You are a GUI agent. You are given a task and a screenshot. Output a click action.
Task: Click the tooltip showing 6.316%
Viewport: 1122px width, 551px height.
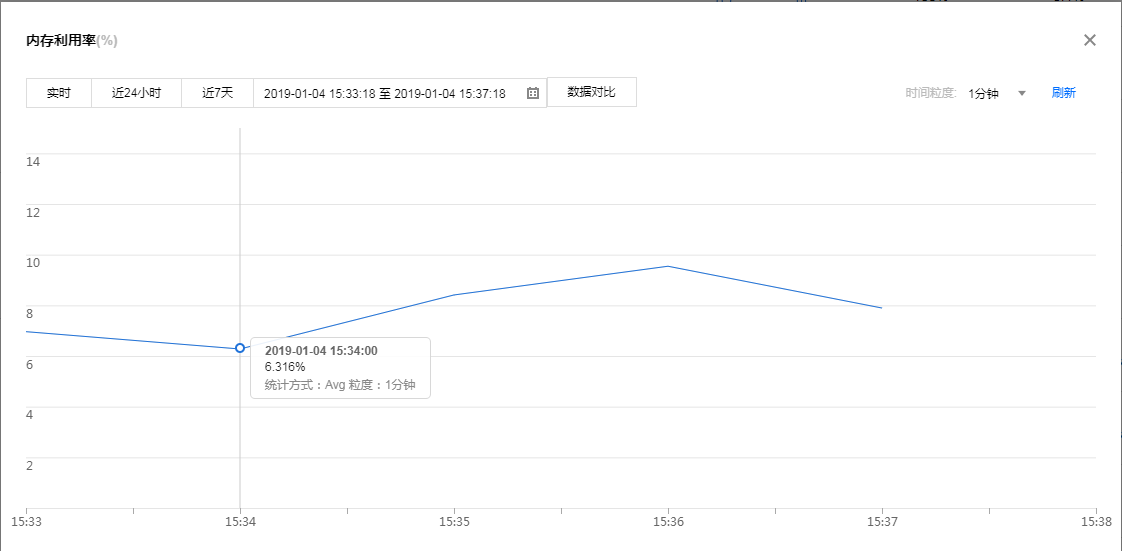coord(340,368)
